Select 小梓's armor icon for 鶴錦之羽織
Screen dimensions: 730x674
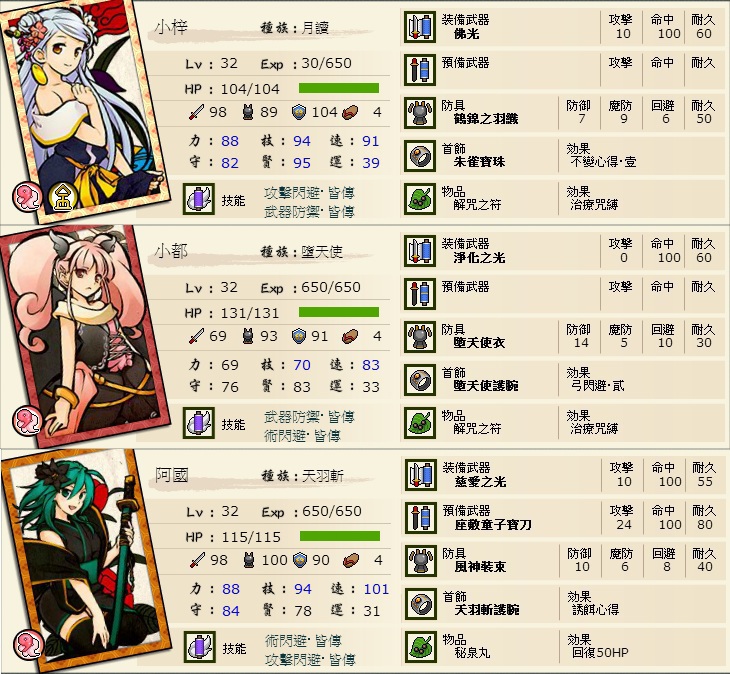click(x=419, y=113)
